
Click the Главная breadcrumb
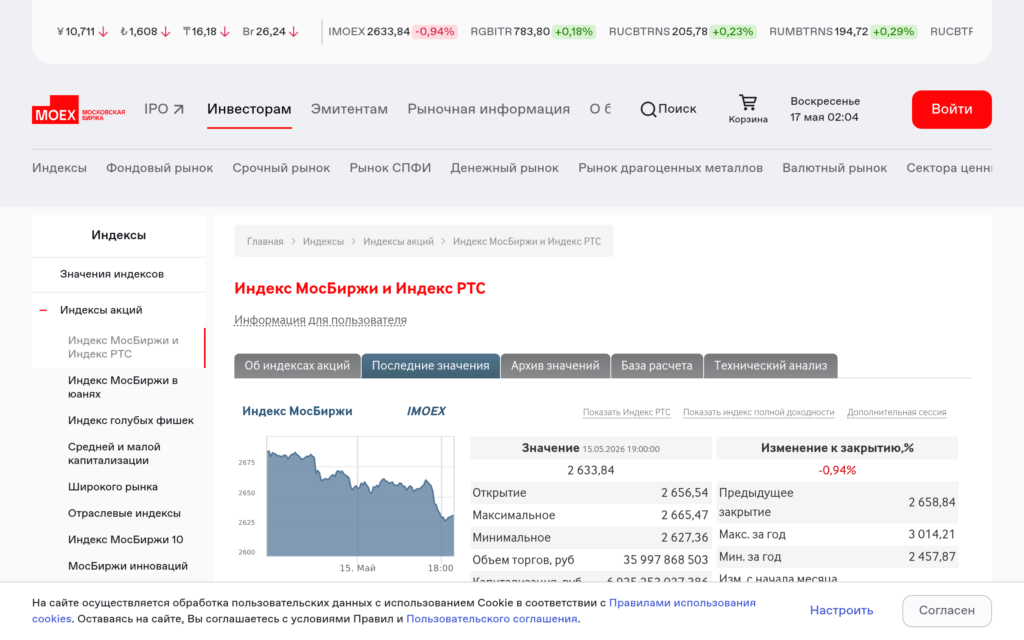[265, 242]
